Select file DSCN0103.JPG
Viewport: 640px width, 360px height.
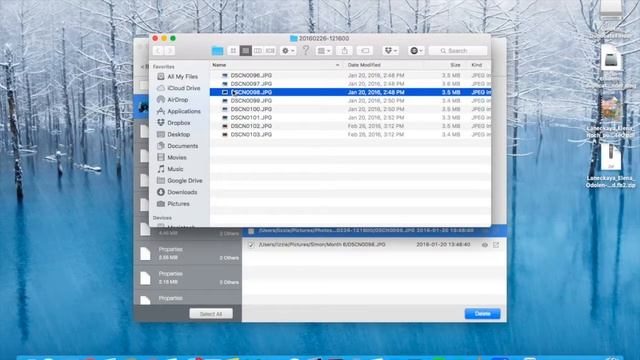tap(350, 134)
